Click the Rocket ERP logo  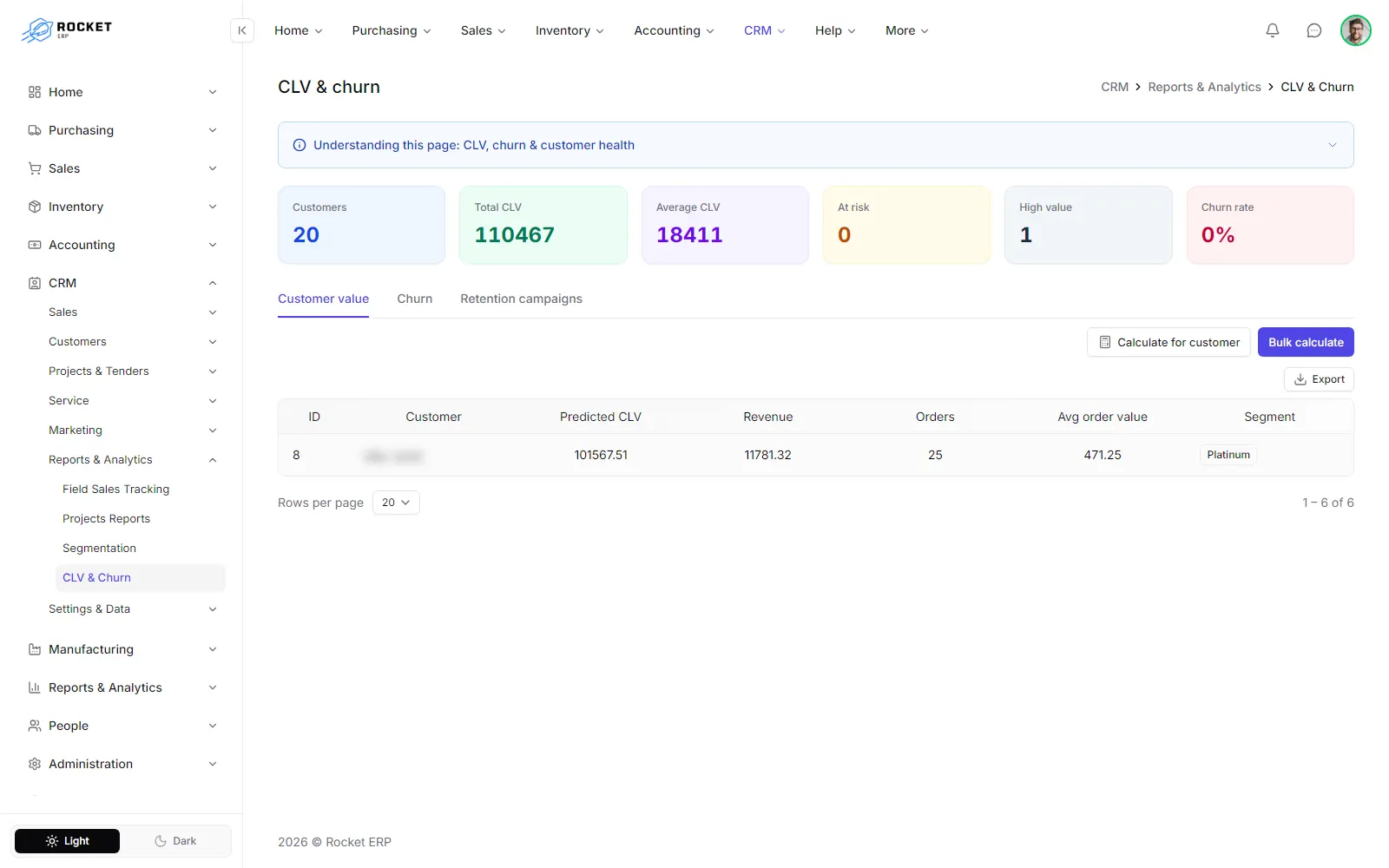[67, 30]
